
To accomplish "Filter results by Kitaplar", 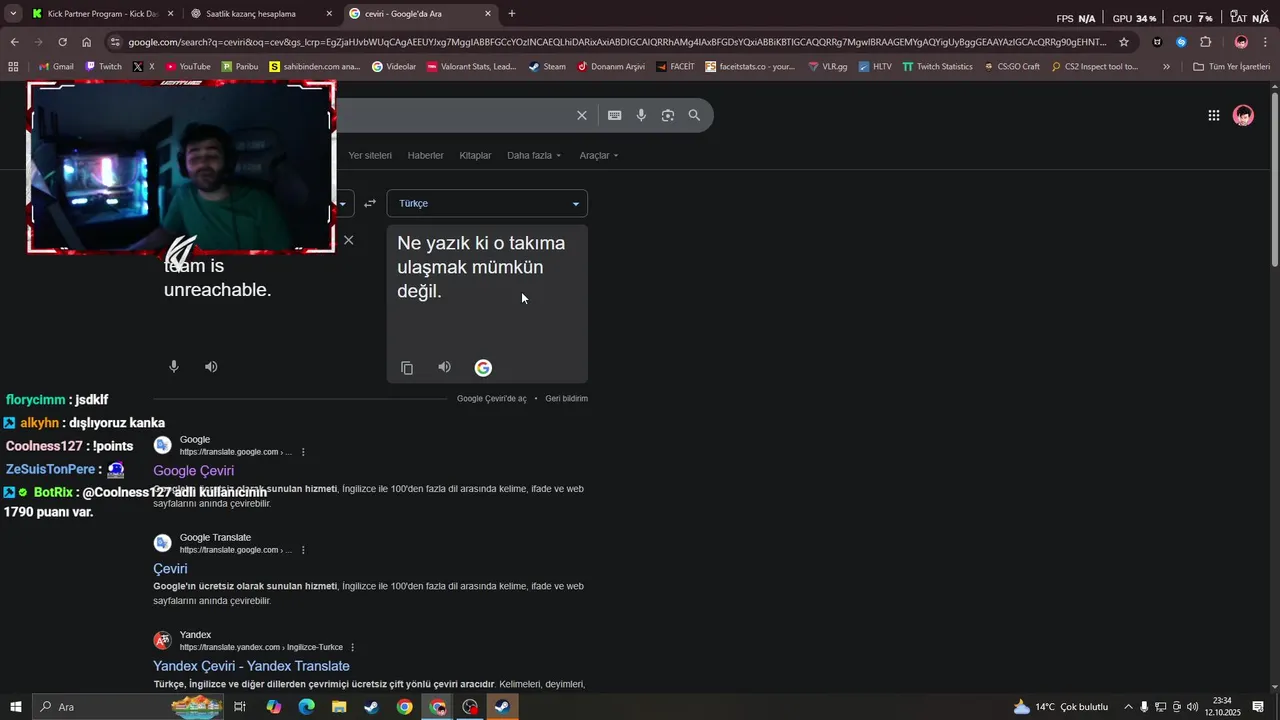I will pyautogui.click(x=475, y=155).
